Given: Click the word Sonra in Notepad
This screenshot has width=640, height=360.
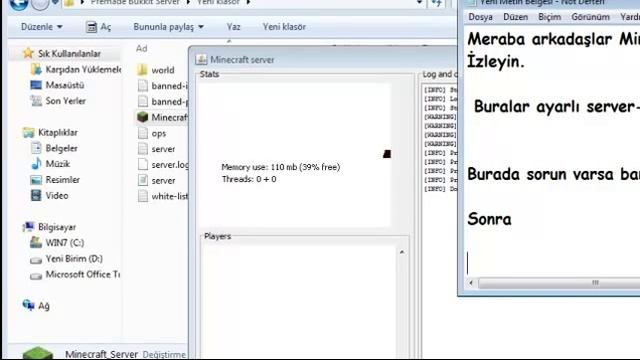Looking at the screenshot, I should point(489,219).
